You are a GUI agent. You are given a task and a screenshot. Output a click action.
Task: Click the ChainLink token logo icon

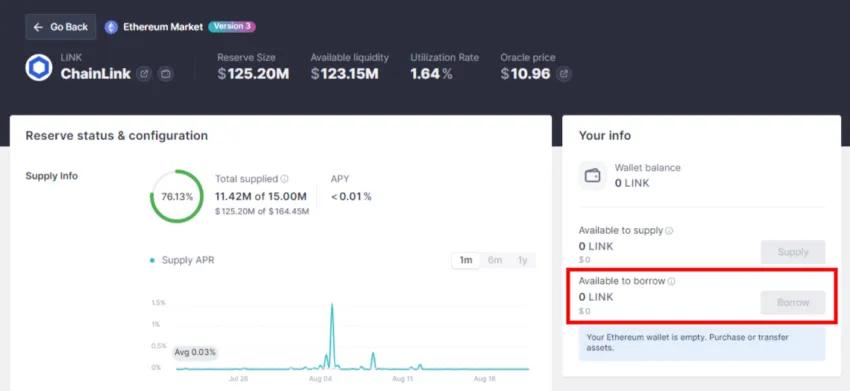pos(39,68)
